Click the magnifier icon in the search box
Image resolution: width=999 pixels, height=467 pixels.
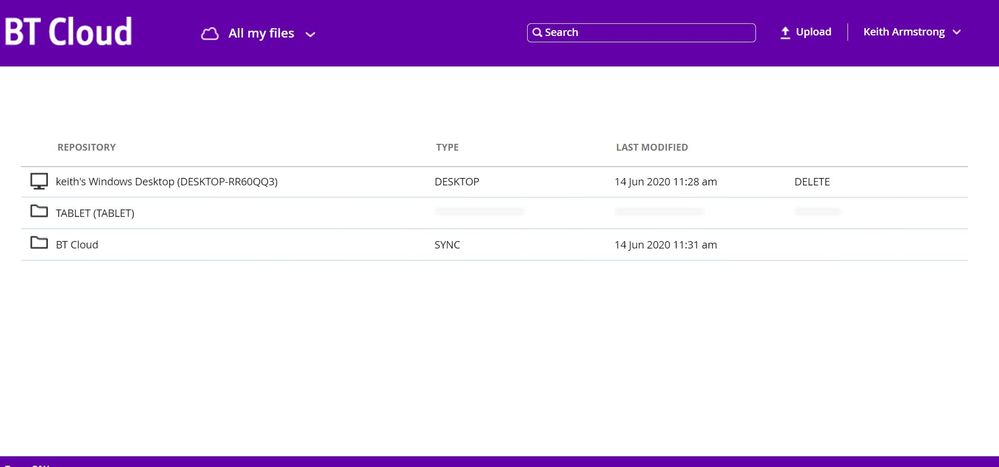537,32
